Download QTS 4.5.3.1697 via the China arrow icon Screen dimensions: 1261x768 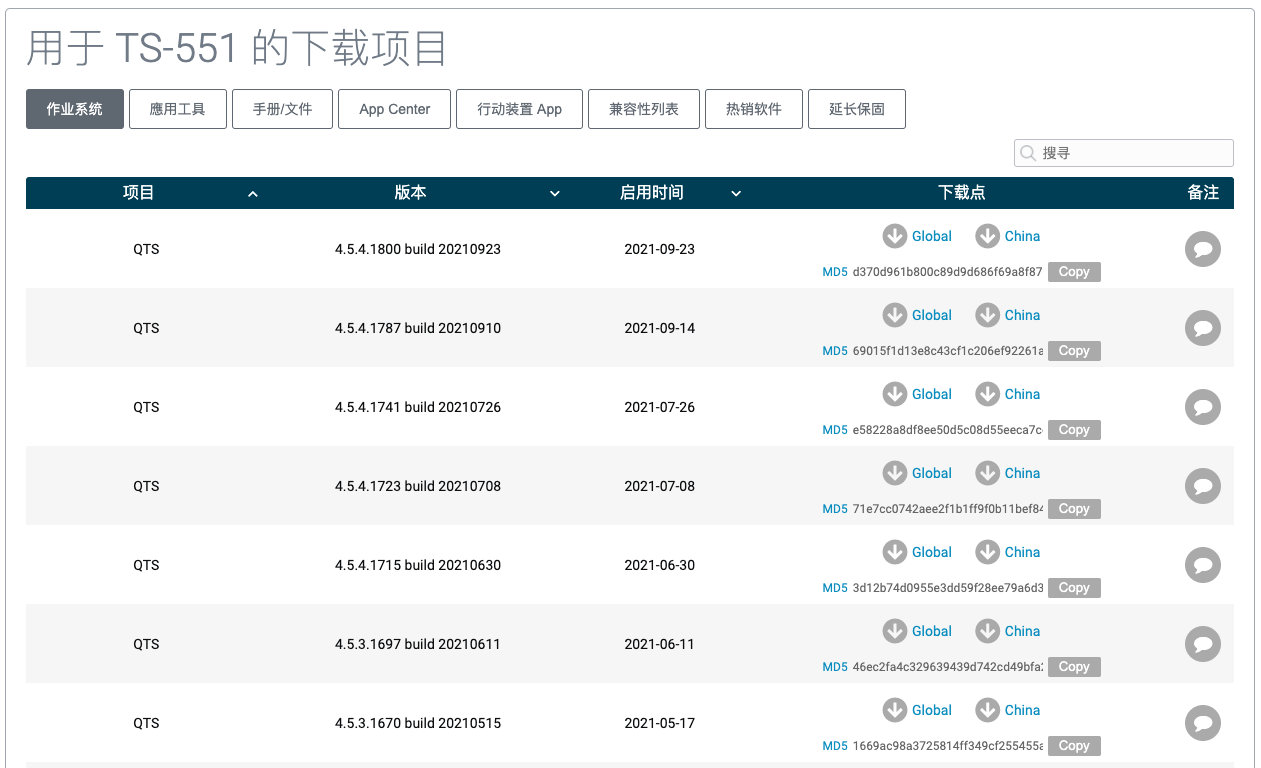987,631
